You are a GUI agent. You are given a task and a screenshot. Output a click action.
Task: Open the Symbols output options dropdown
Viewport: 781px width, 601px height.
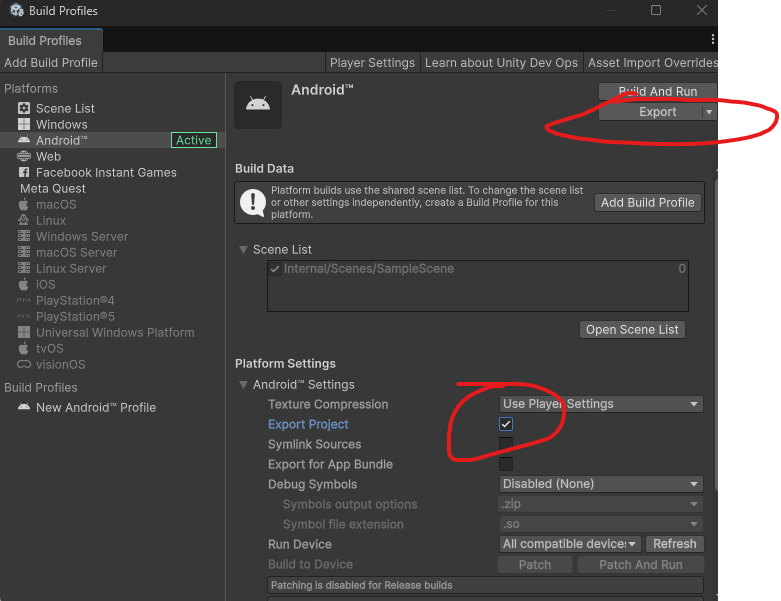[601, 504]
